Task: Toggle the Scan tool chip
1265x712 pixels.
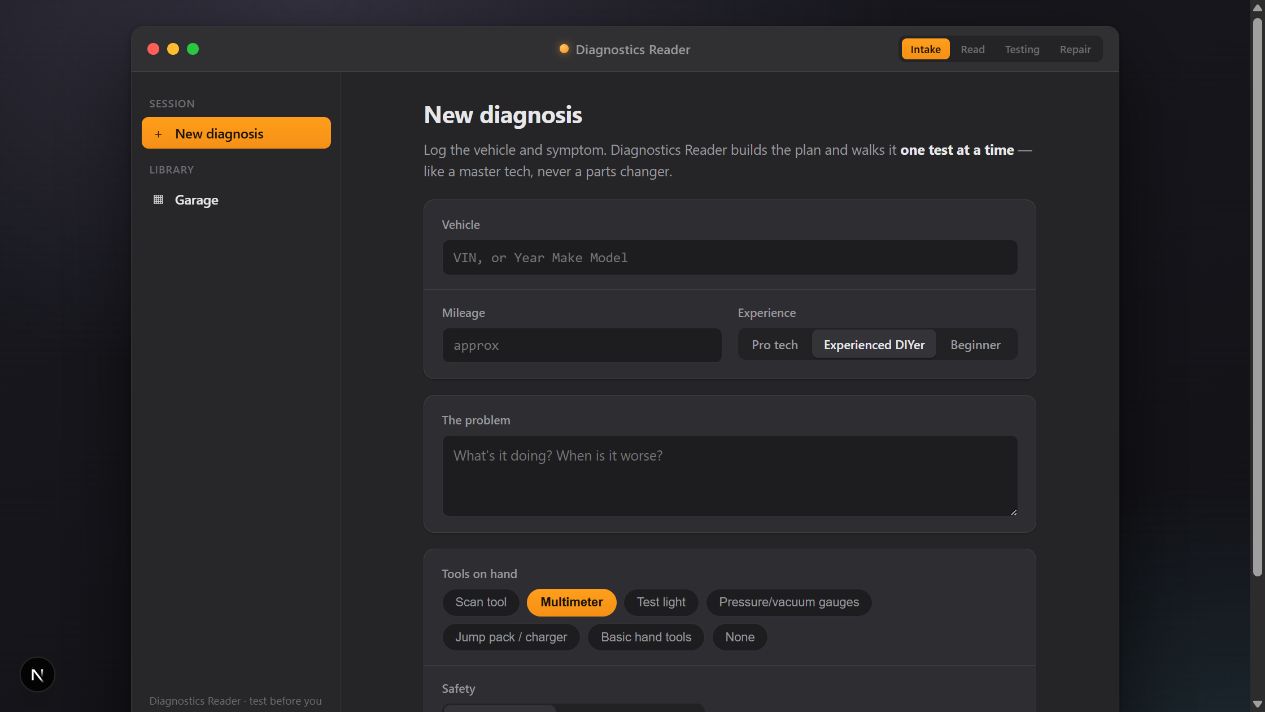Action: [x=481, y=602]
